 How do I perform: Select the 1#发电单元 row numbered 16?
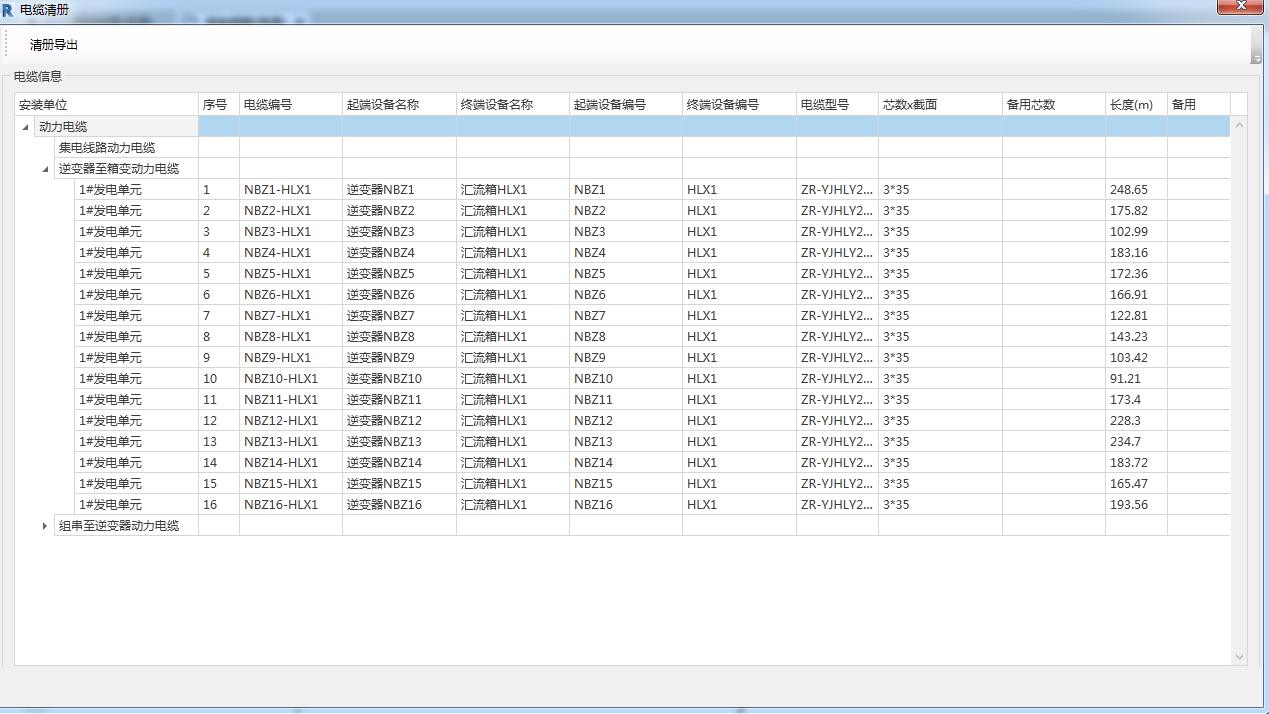click(x=110, y=505)
